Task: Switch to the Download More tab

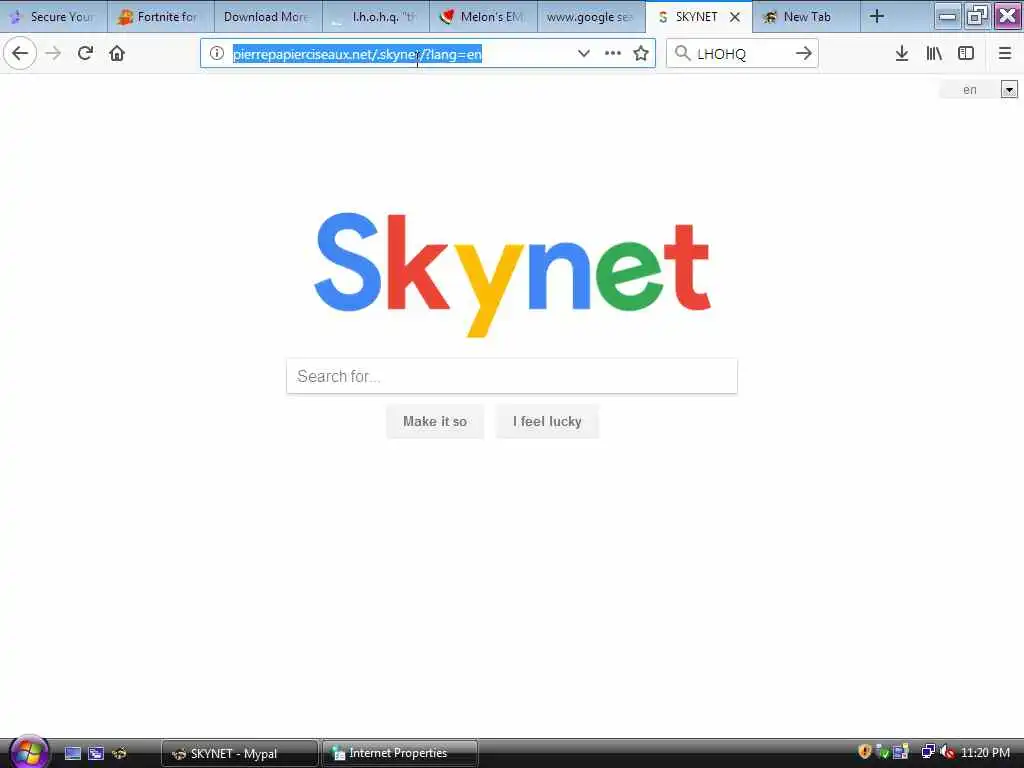Action: point(268,17)
